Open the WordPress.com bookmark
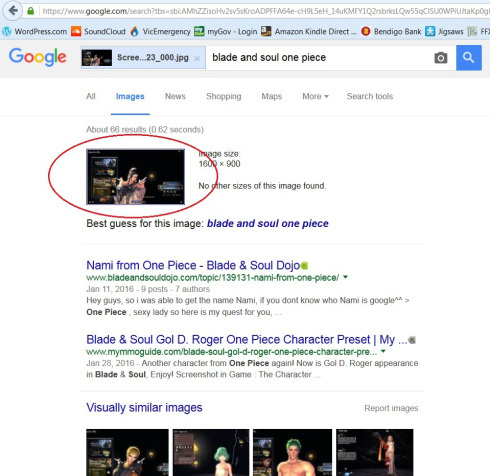 [x=35, y=32]
